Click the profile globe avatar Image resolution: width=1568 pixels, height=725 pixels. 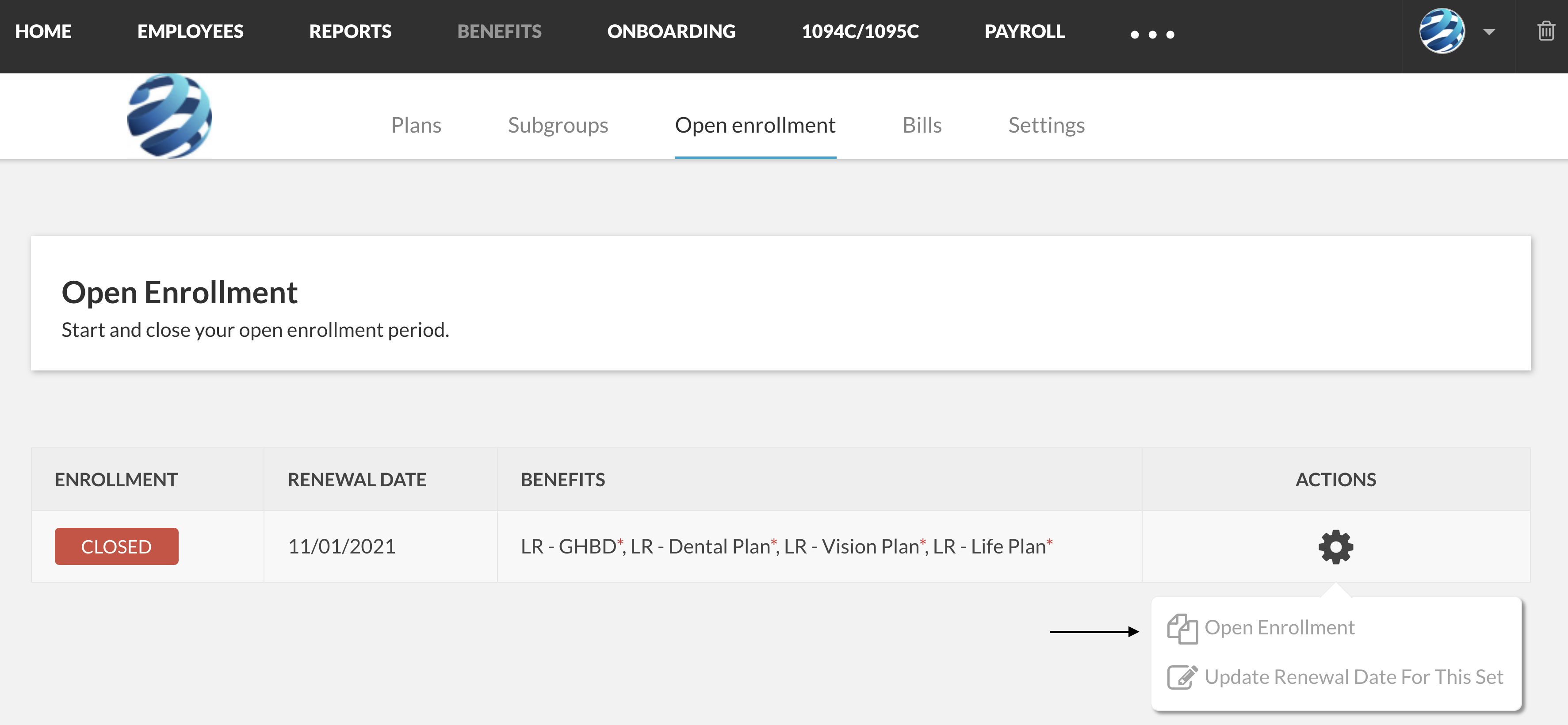[1442, 31]
